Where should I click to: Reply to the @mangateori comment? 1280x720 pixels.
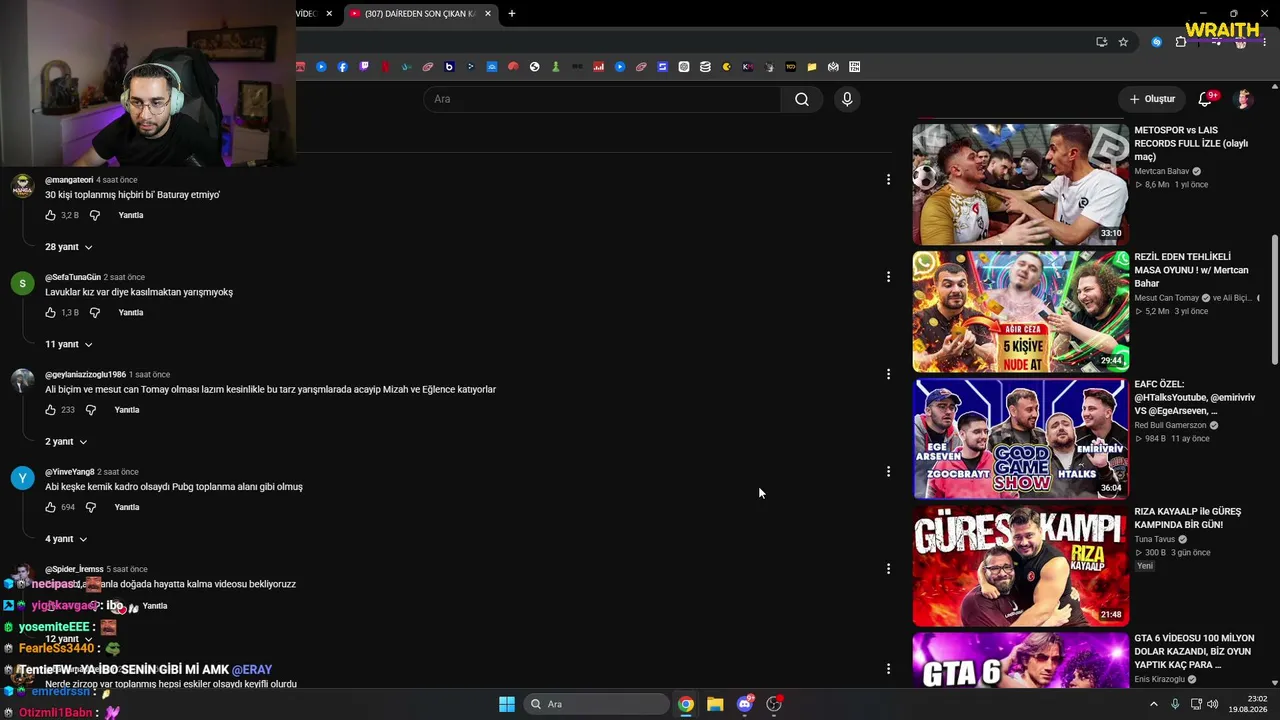click(131, 215)
